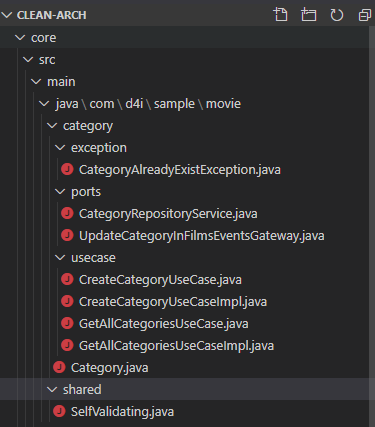
Task: Open CreateCategoryUseCase.java file
Action: click(x=160, y=280)
